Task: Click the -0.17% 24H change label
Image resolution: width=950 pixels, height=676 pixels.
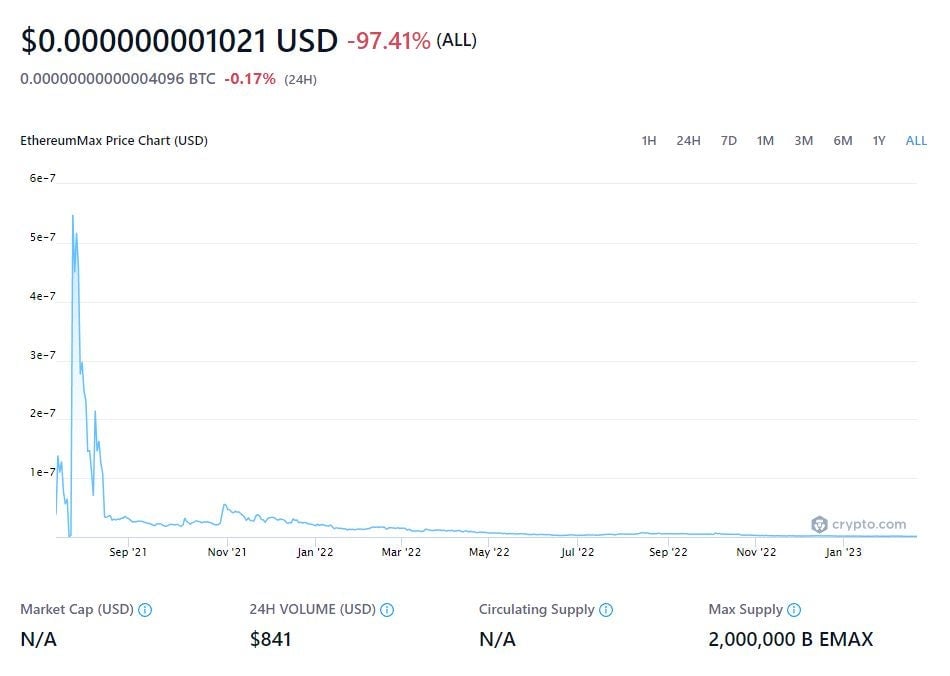Action: [x=250, y=78]
